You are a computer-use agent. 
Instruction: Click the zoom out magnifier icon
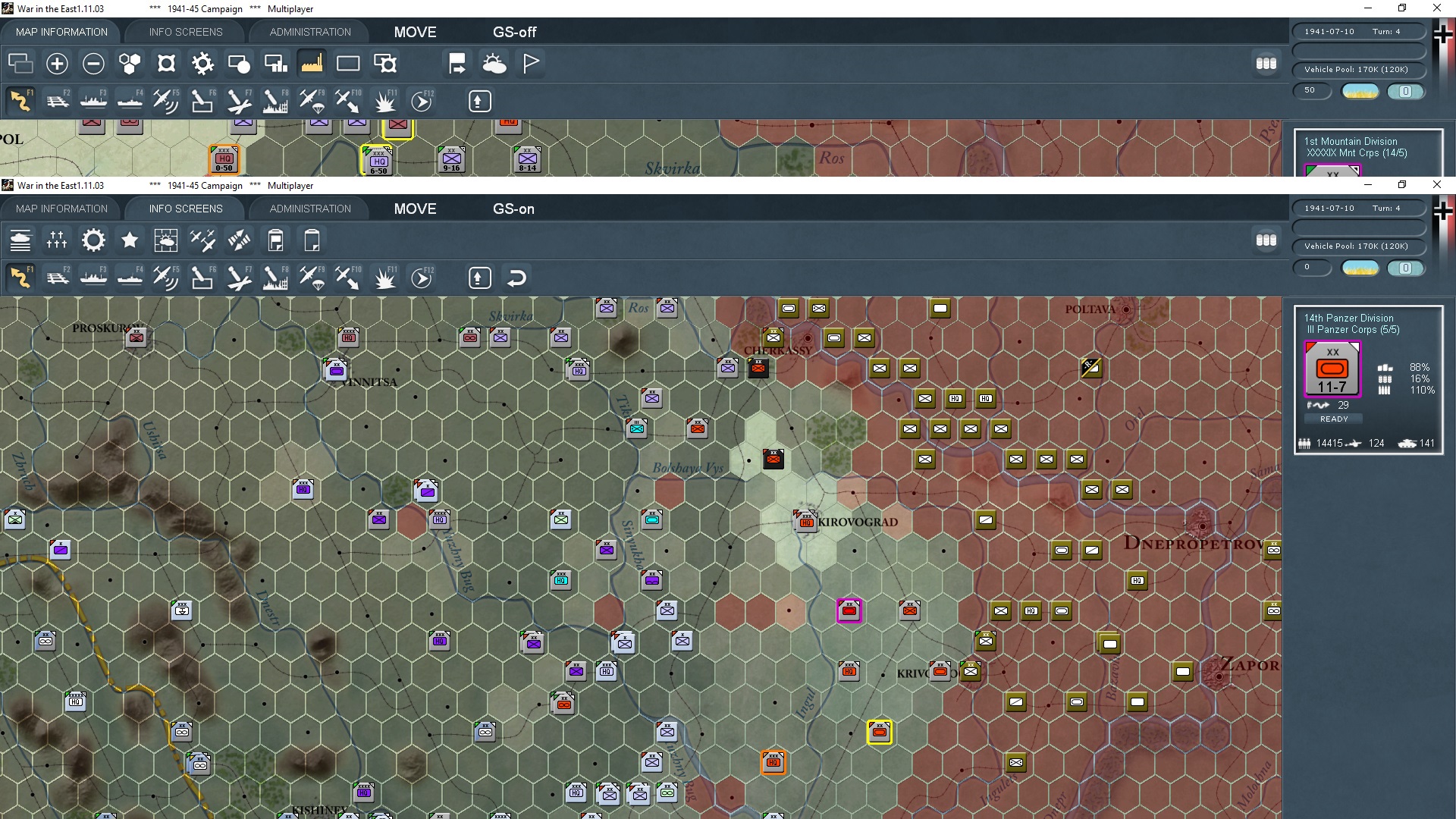click(93, 64)
